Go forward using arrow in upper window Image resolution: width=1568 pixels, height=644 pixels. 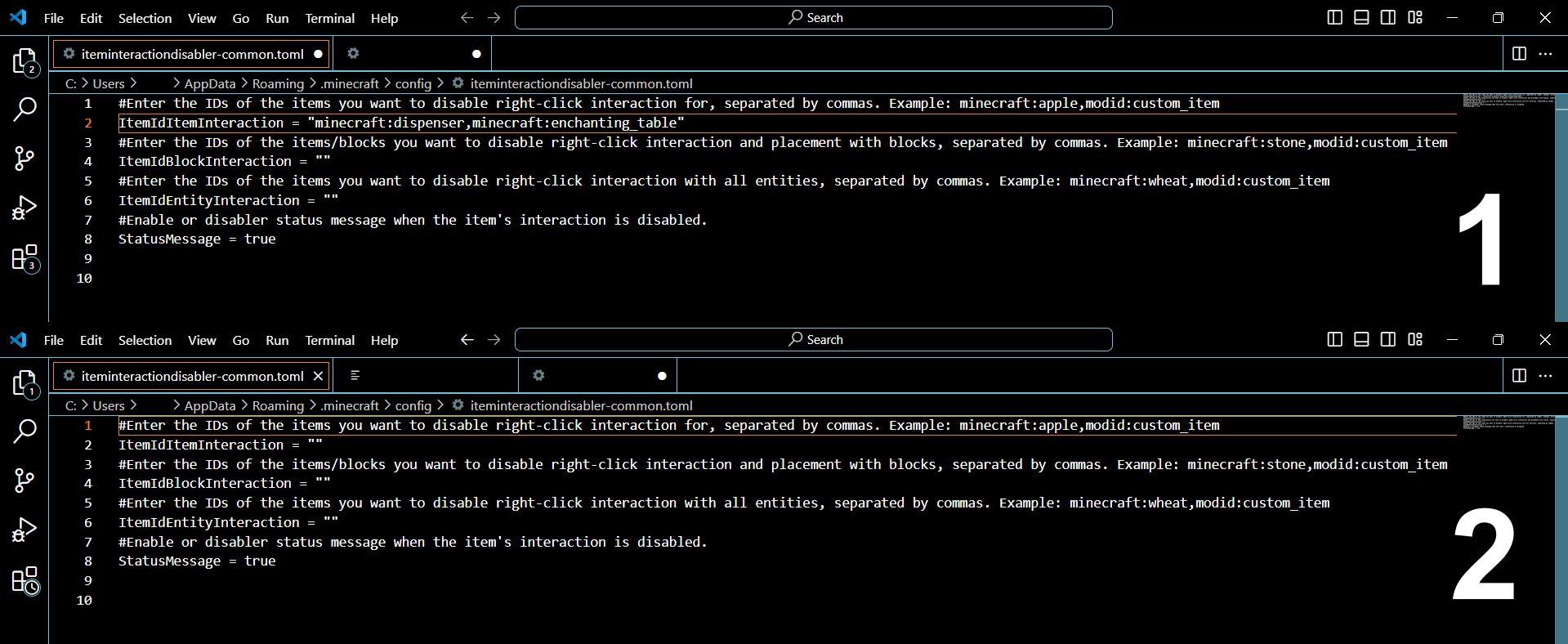(494, 17)
